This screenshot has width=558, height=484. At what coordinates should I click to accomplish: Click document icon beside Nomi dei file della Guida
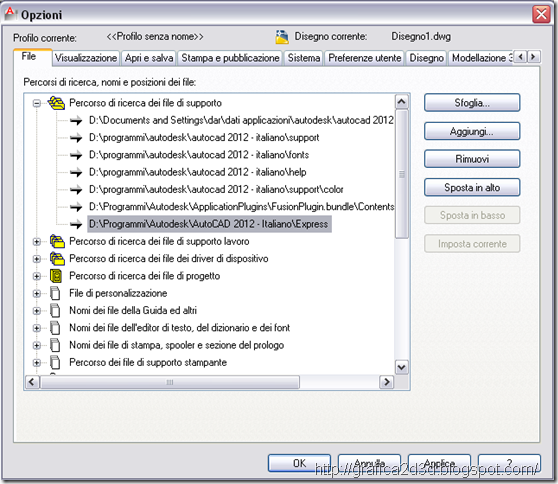point(55,311)
